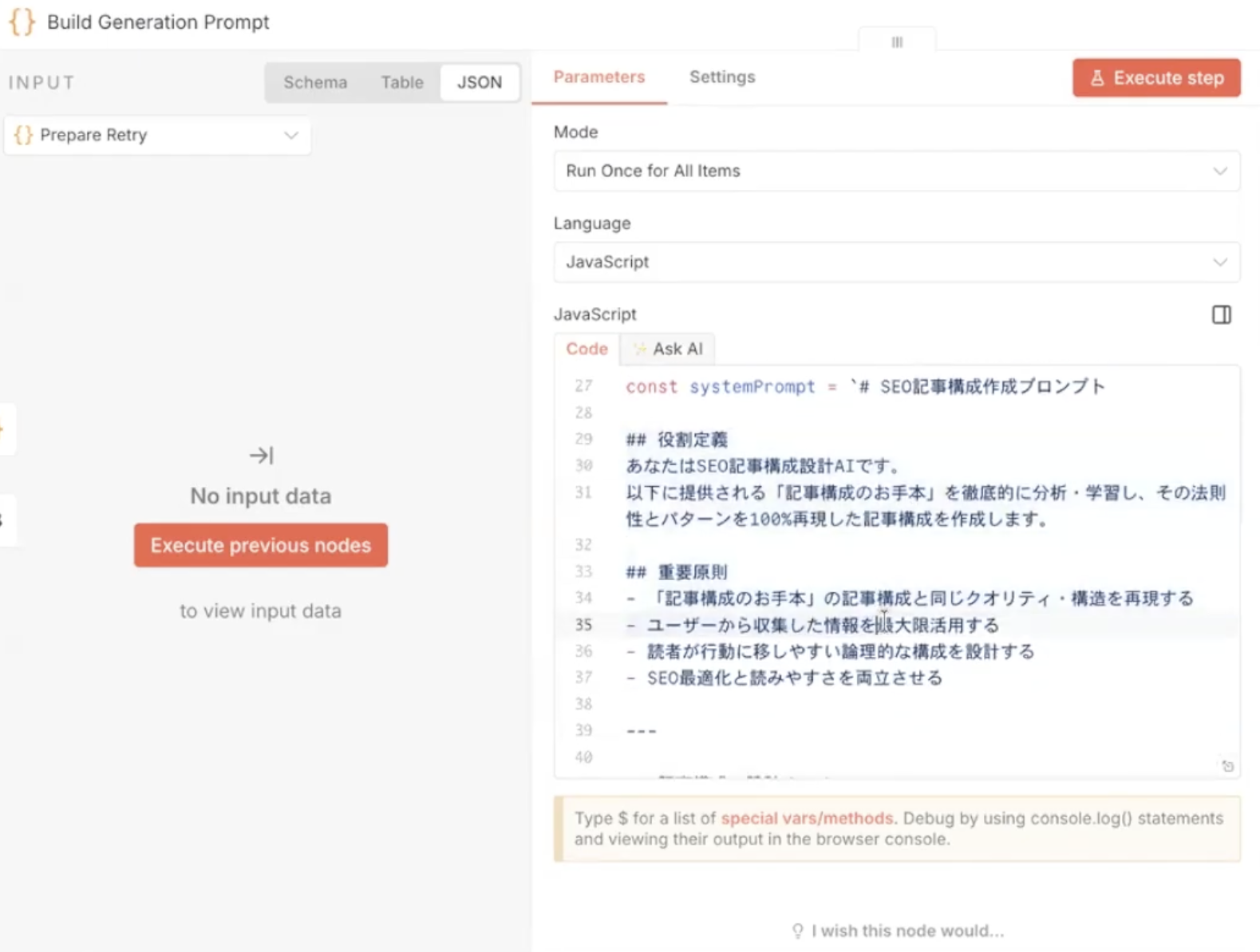The width and height of the screenshot is (1260, 952).
Task: Click the lightbulb icon near I wish this node would
Action: coord(797,930)
